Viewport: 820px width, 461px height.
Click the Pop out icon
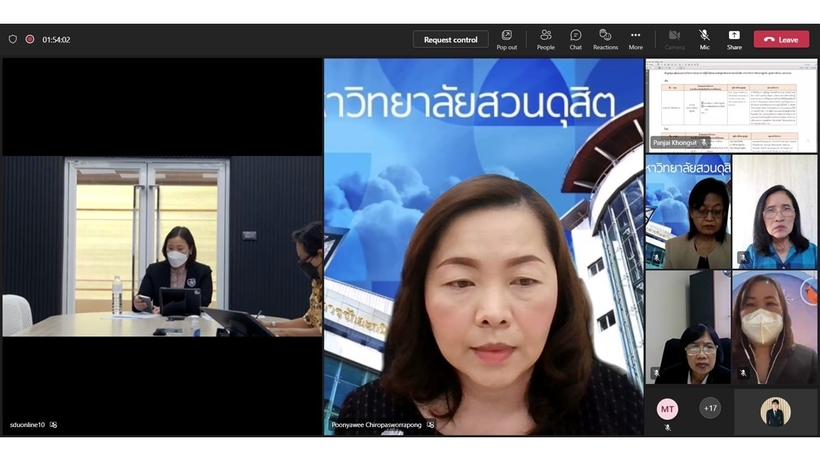(507, 39)
